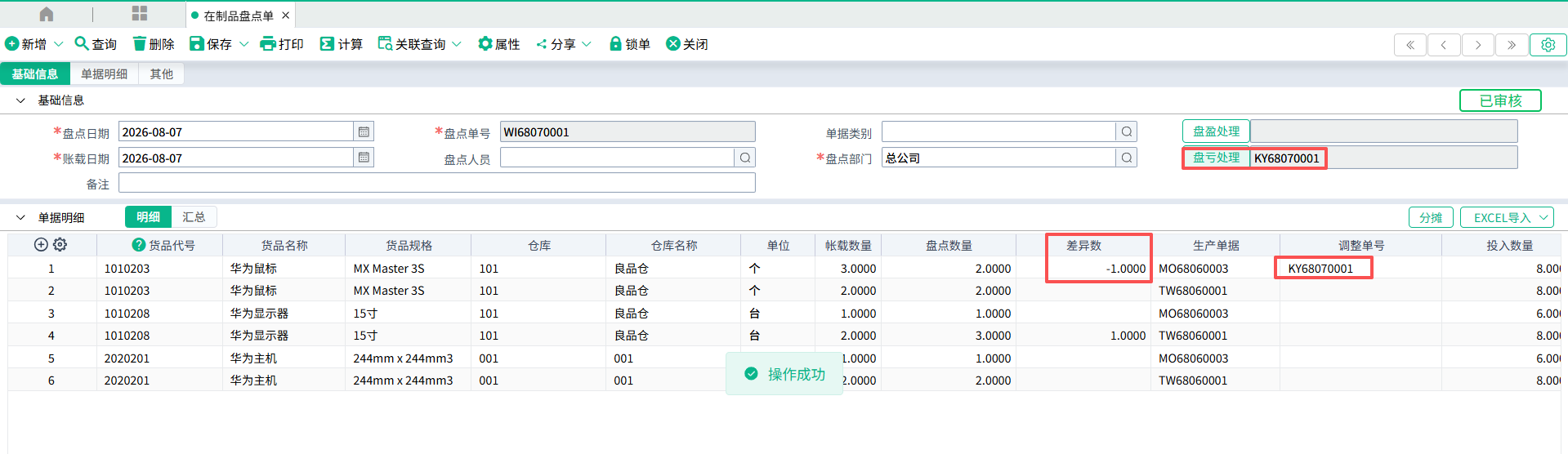Open the 单据类别 lookup search icon
Image resolution: width=1568 pixels, height=454 pixels.
click(x=1126, y=131)
